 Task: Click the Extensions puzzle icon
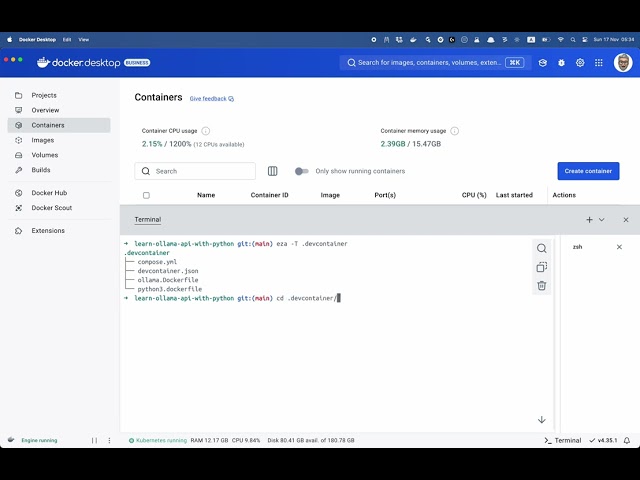click(18, 231)
